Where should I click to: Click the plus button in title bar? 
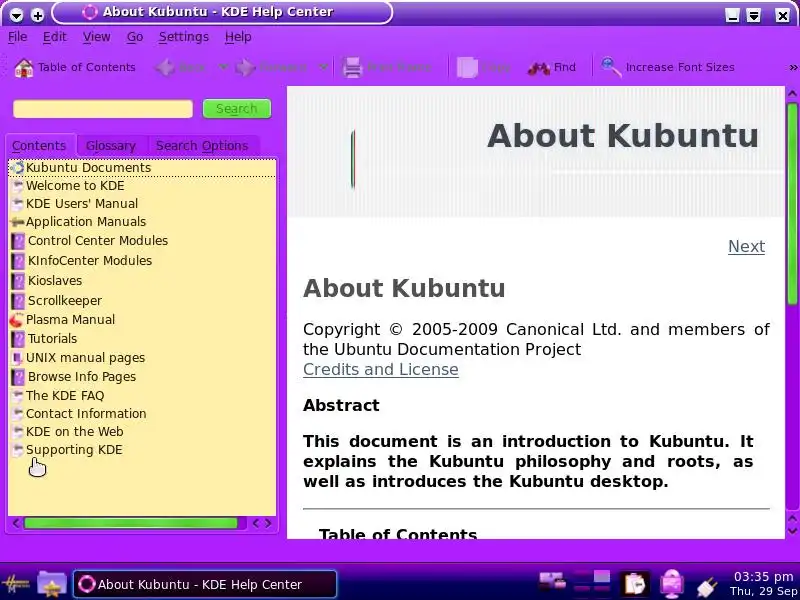pos(38,15)
